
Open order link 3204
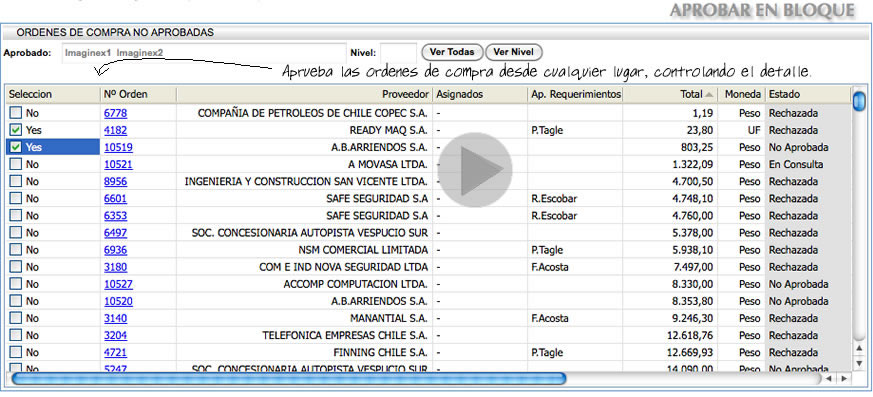115,336
